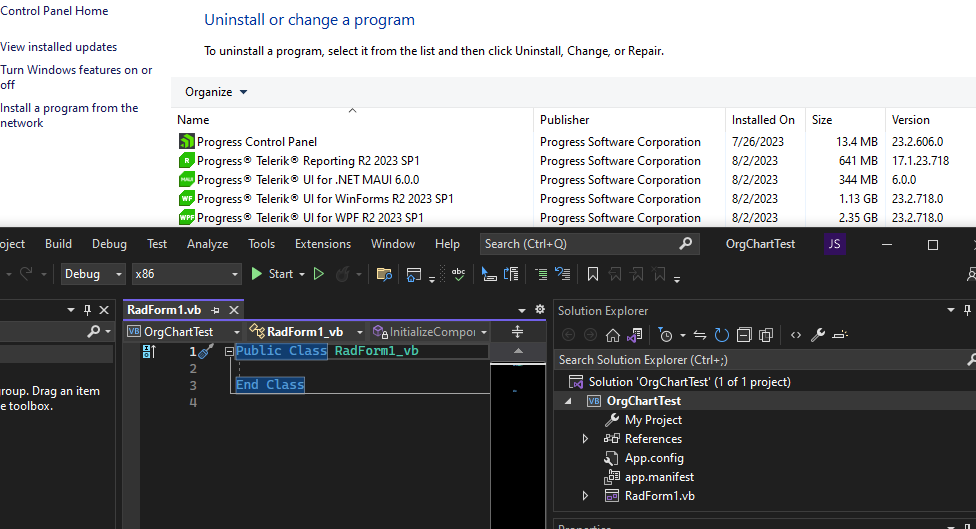Toggle pin on the RadForm1.vb tab
This screenshot has width=976, height=529.
pos(215,311)
